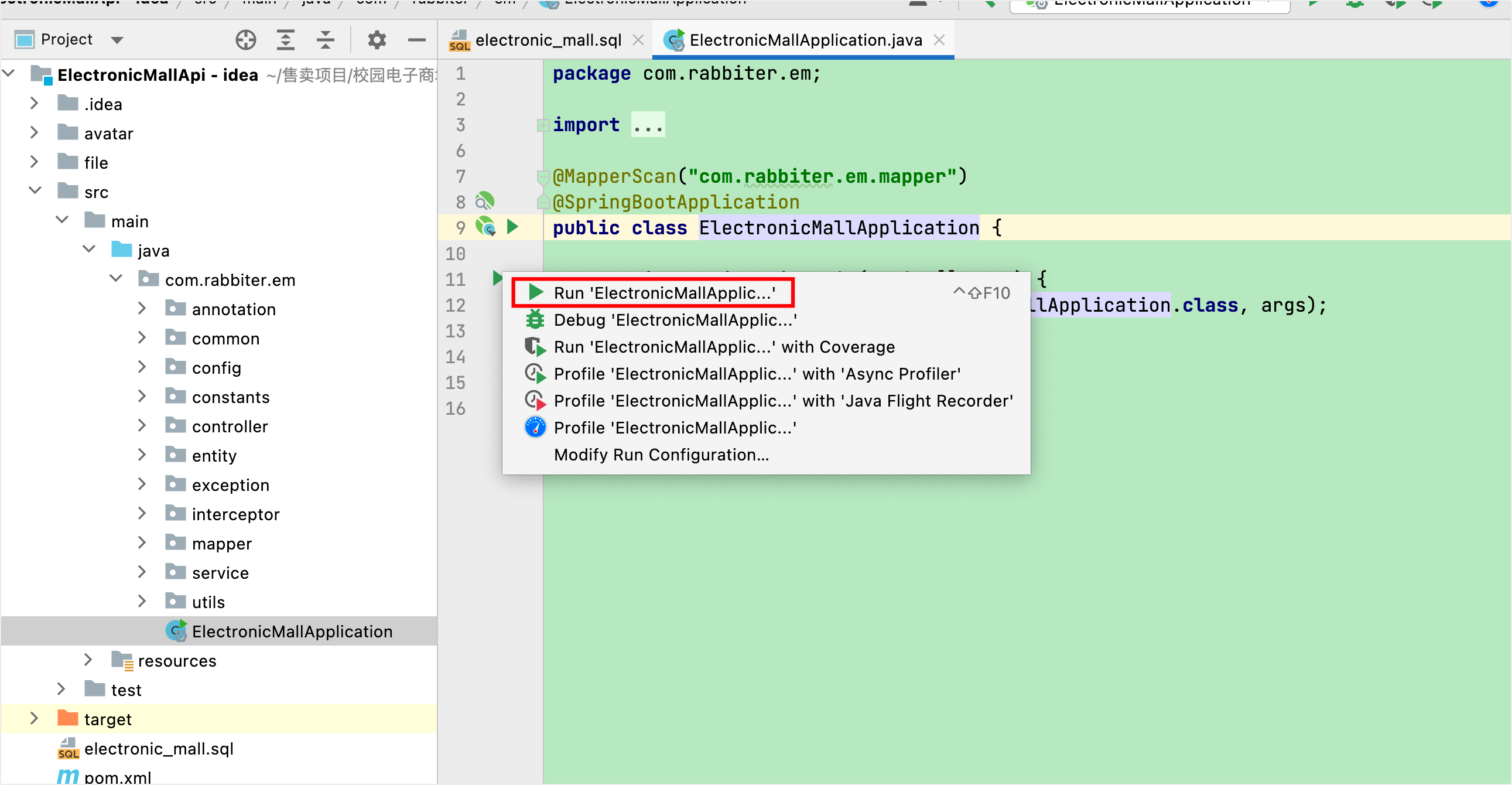Click the Spring bean gutter icon on line 8

point(485,202)
